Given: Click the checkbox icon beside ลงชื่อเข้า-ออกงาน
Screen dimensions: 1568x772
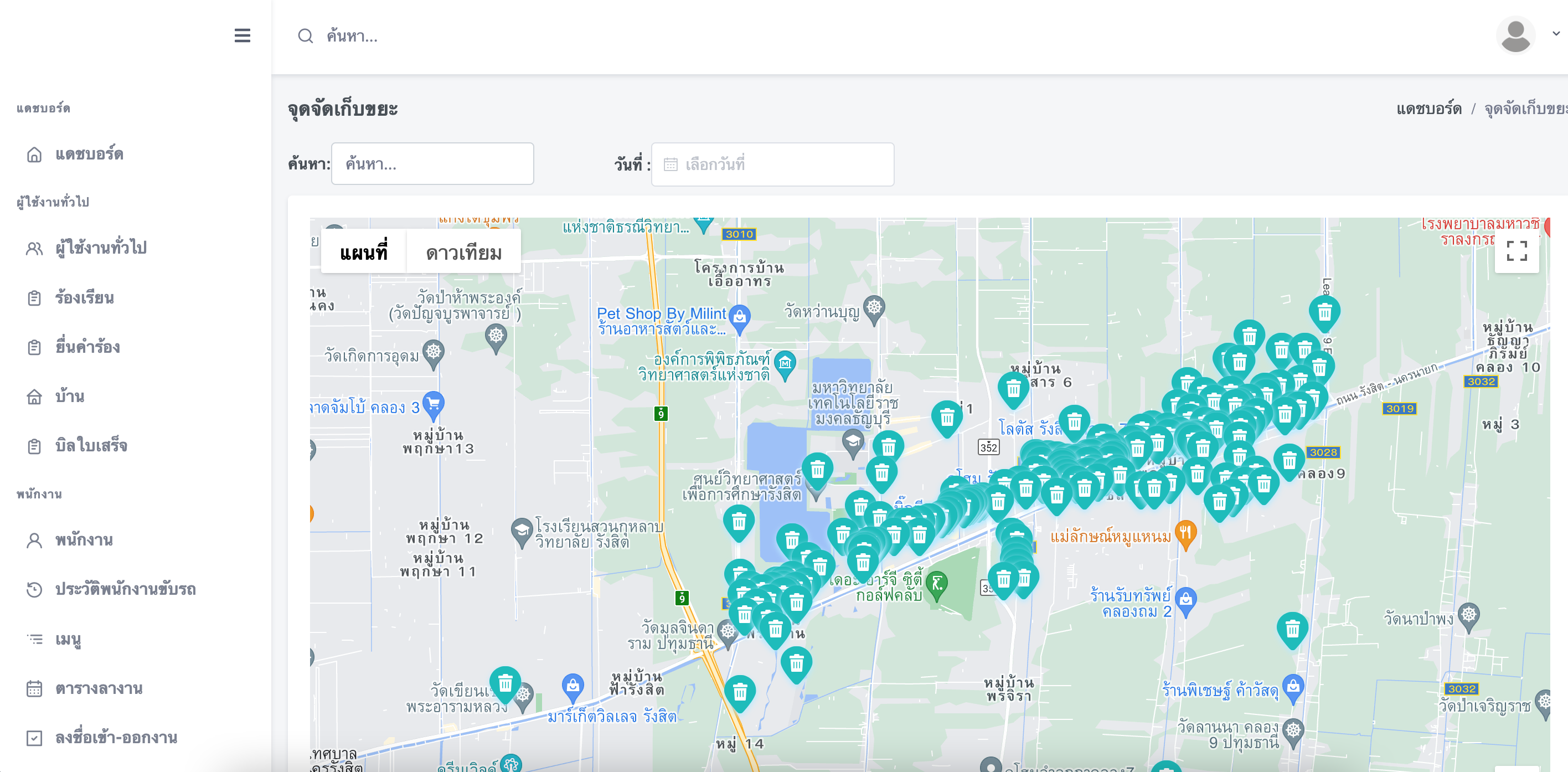Looking at the screenshot, I should pos(34,738).
